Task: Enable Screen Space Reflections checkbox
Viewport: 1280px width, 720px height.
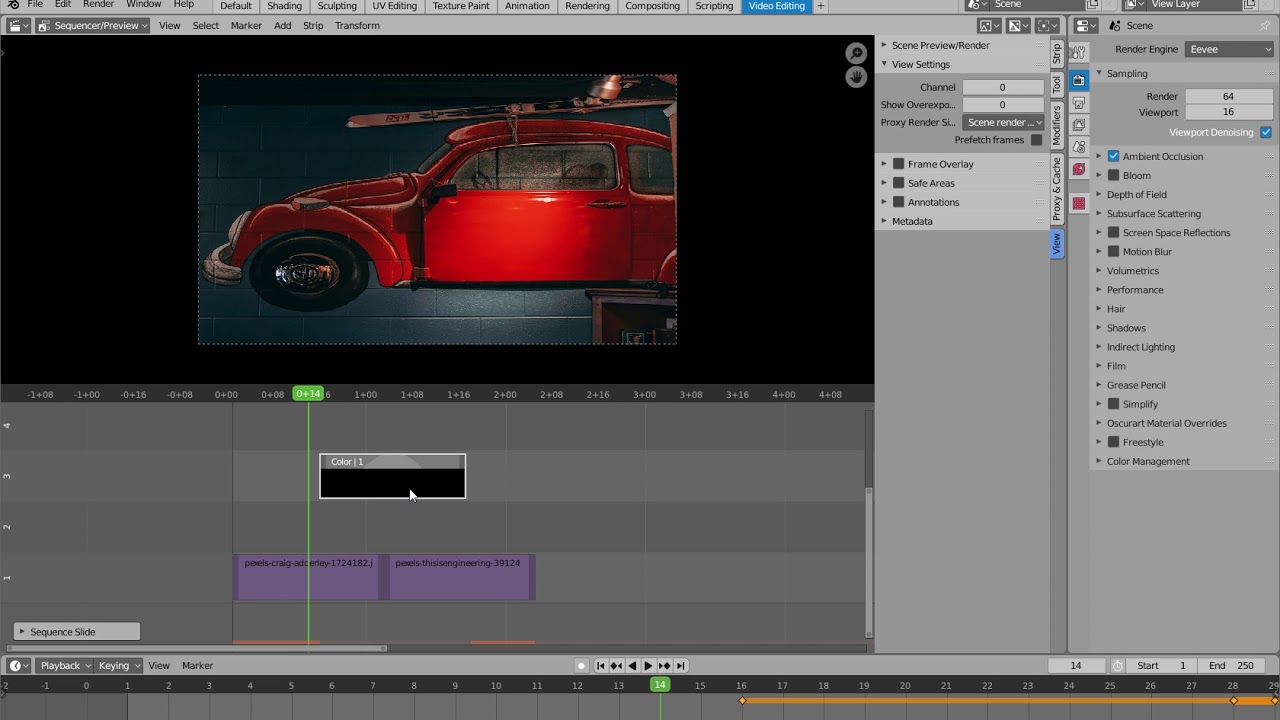Action: [x=1113, y=232]
